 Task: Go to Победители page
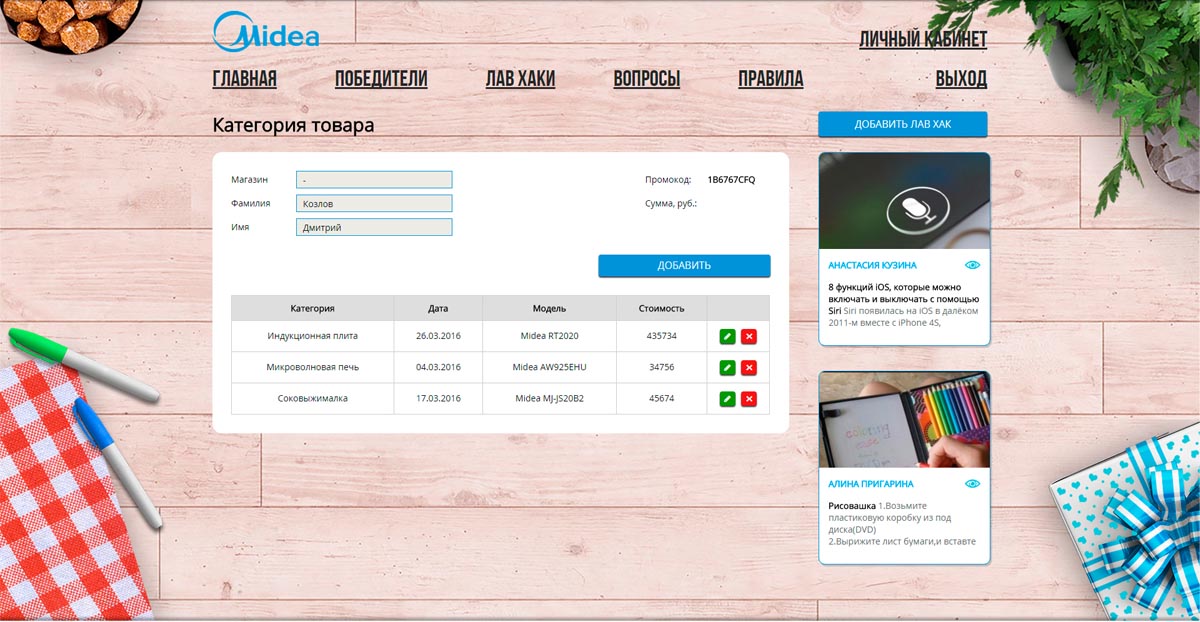381,79
